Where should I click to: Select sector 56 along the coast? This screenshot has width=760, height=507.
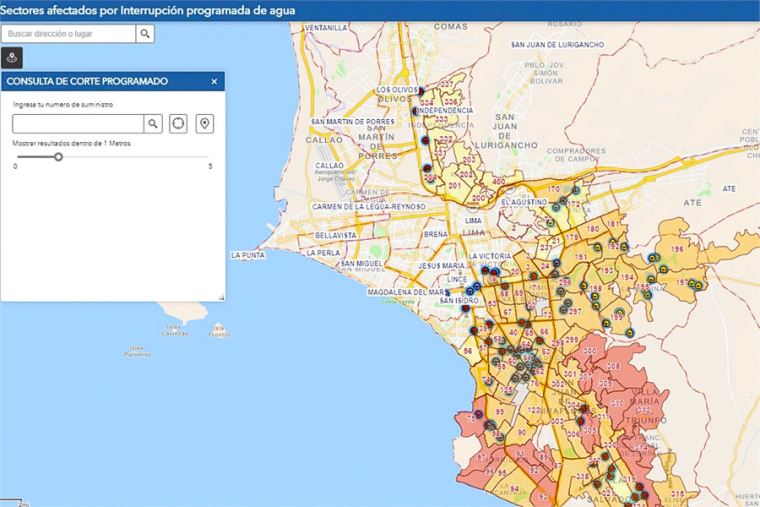[467, 351]
